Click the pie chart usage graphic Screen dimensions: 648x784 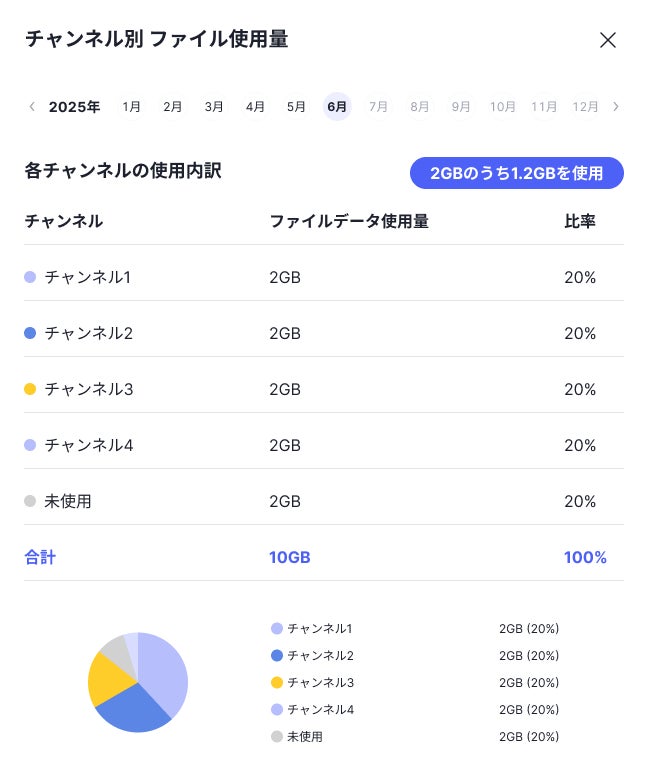(x=138, y=682)
